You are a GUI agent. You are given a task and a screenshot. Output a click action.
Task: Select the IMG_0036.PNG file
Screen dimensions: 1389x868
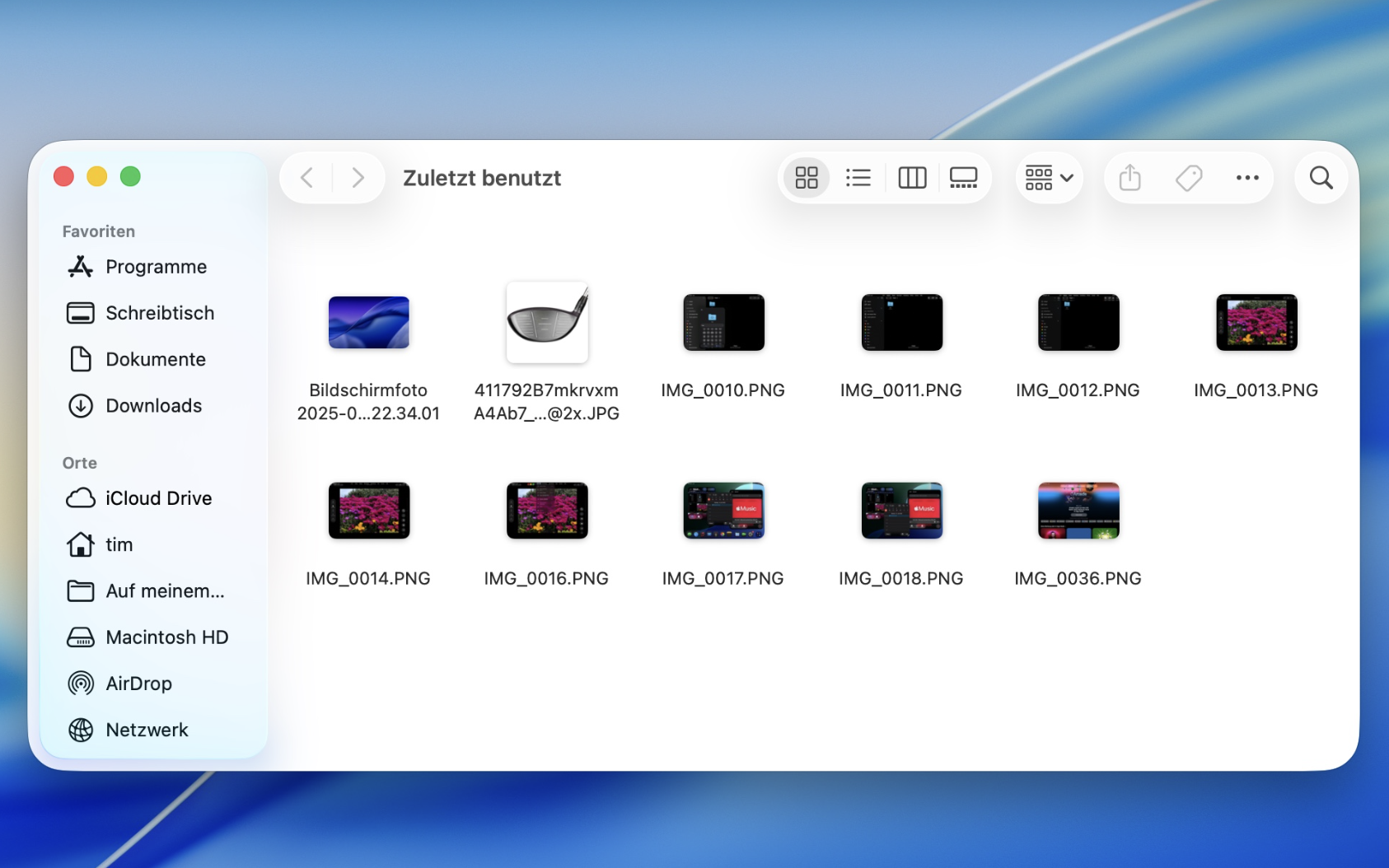(1078, 511)
